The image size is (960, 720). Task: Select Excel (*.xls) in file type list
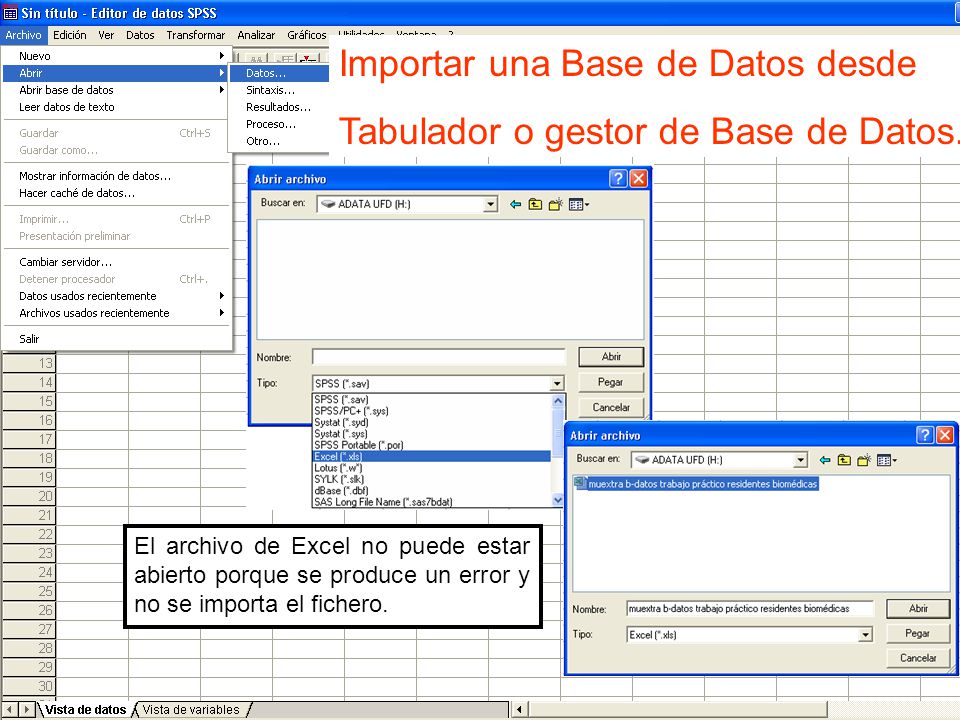click(x=432, y=457)
